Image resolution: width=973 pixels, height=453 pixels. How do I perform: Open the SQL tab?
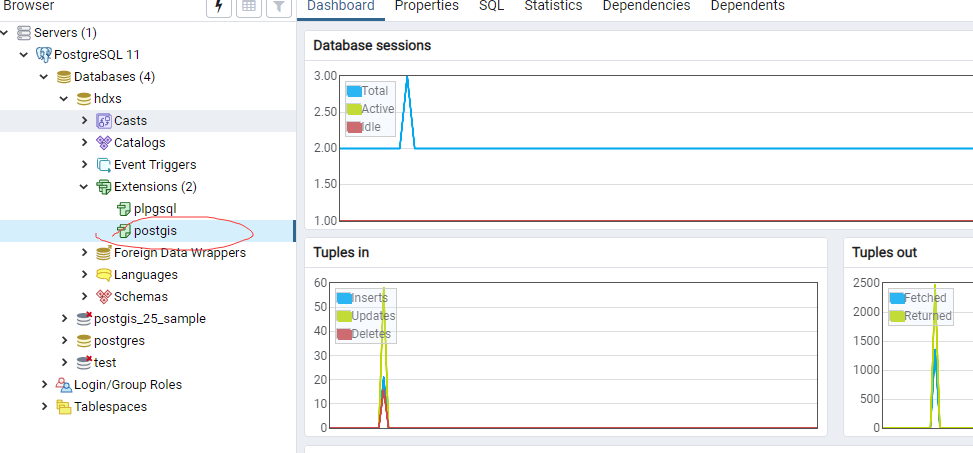coord(491,6)
